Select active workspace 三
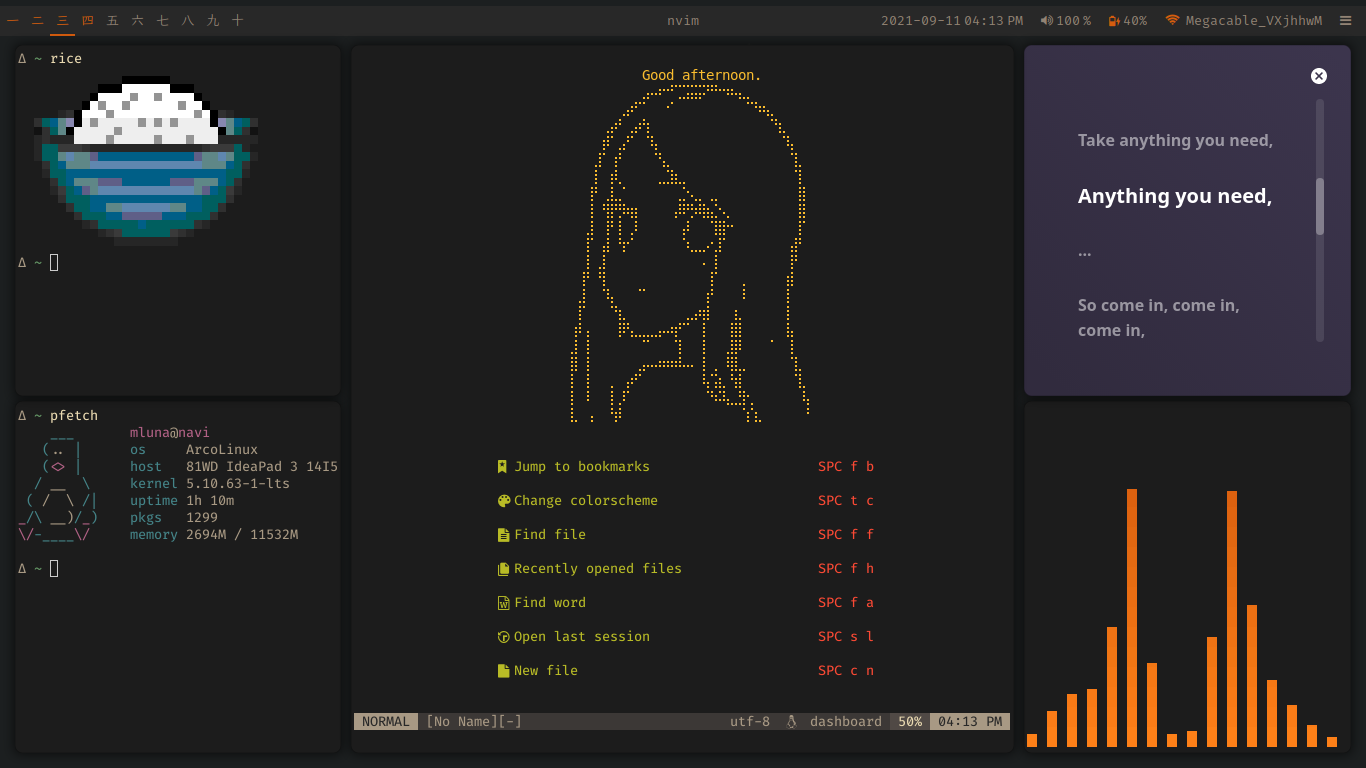Viewport: 1366px width, 768px height. (62, 20)
